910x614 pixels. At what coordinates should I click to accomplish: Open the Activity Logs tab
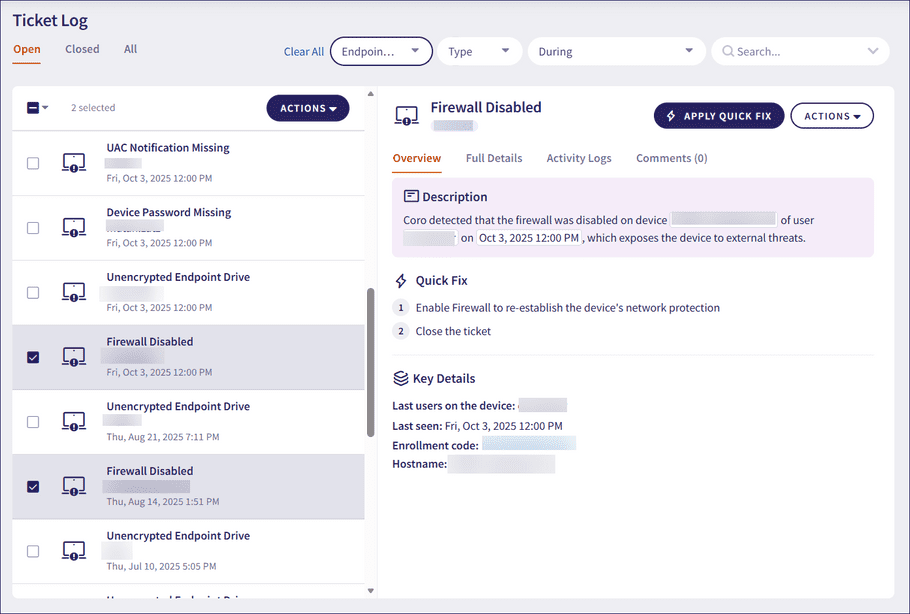click(579, 157)
